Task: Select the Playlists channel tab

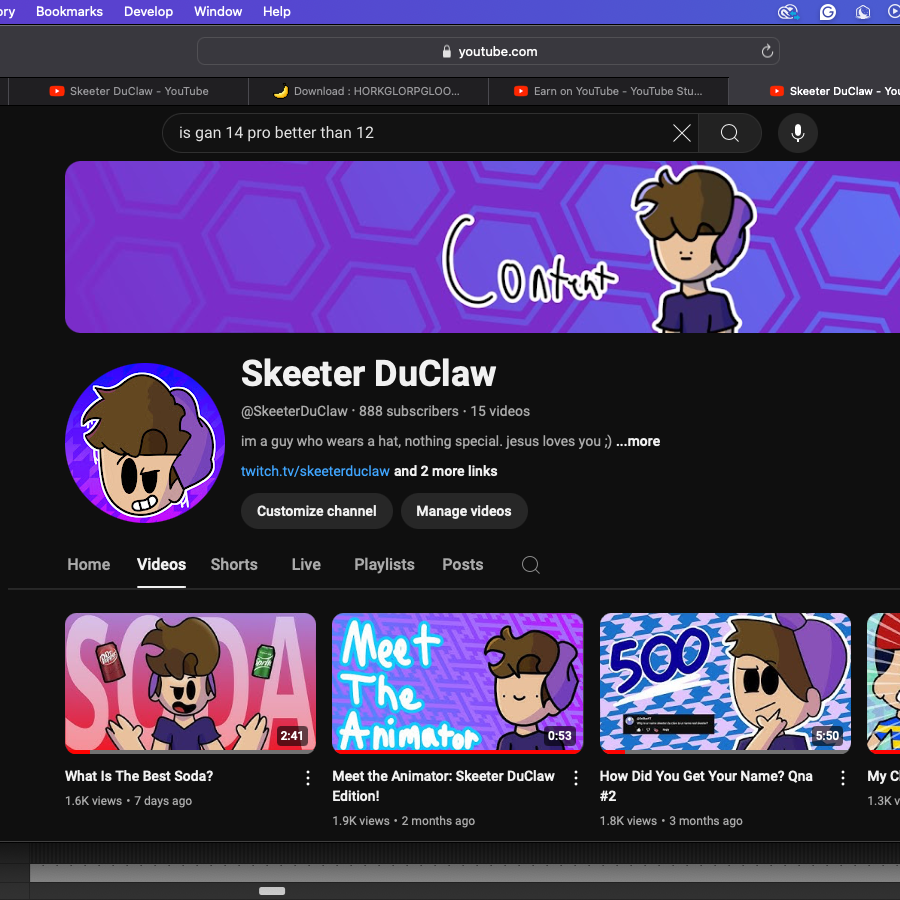Action: [384, 565]
